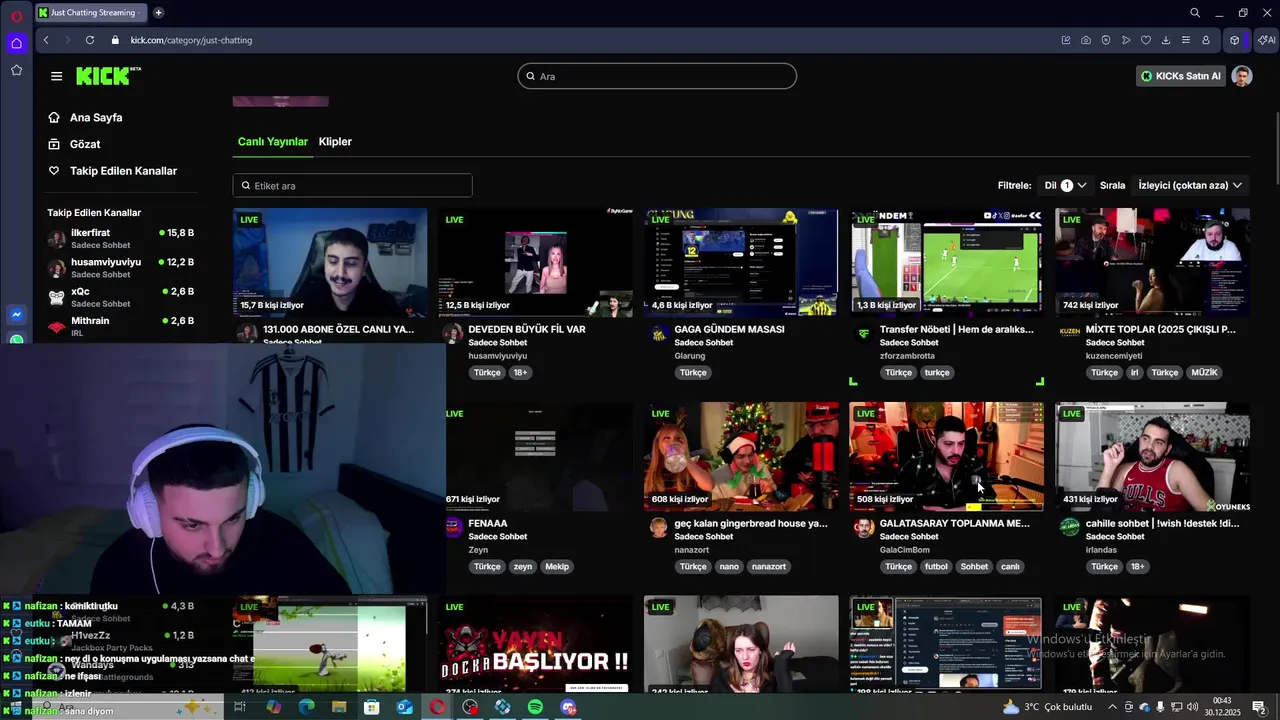Image resolution: width=1280 pixels, height=720 pixels.
Task: Click the nano tag under gingerbread stream
Action: coord(729,566)
